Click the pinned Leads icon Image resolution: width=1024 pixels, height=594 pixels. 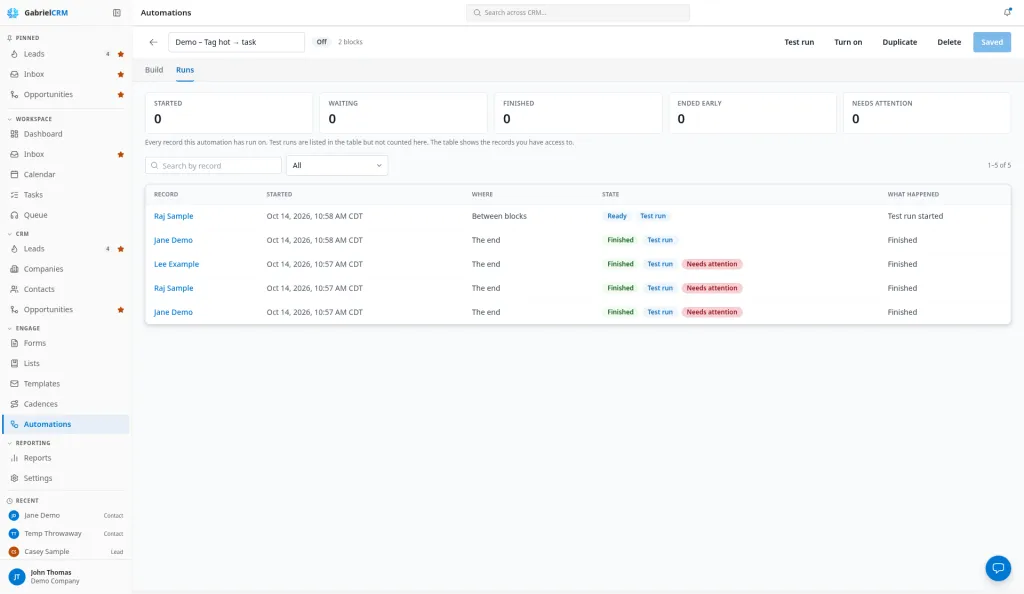click(x=14, y=54)
